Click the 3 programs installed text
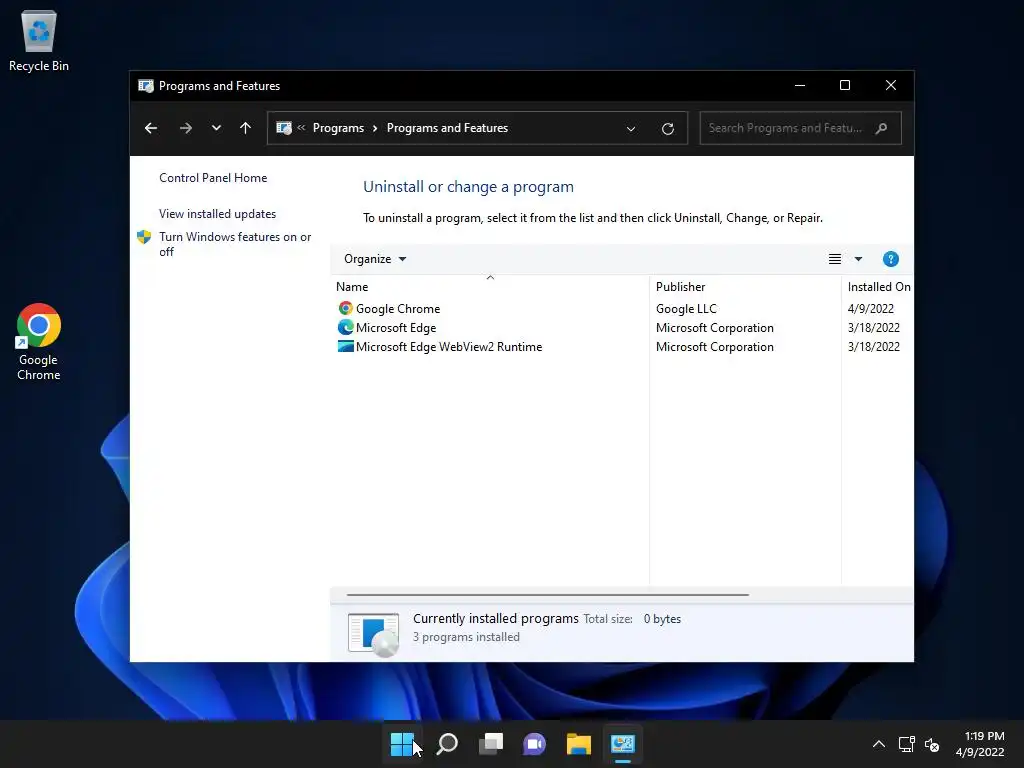 (466, 637)
